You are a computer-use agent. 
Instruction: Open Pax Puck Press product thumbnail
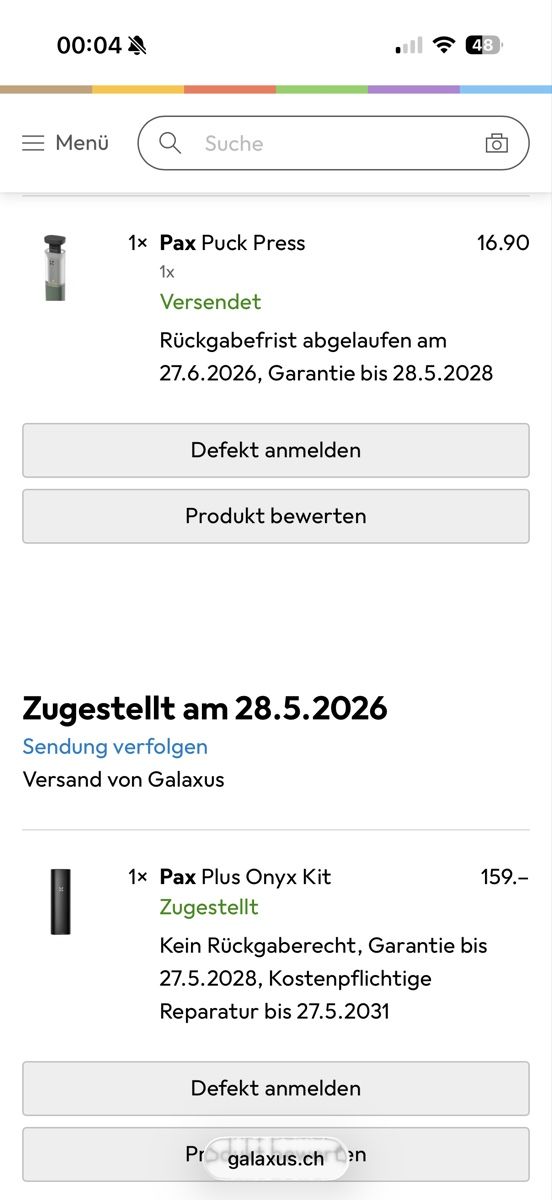54,267
